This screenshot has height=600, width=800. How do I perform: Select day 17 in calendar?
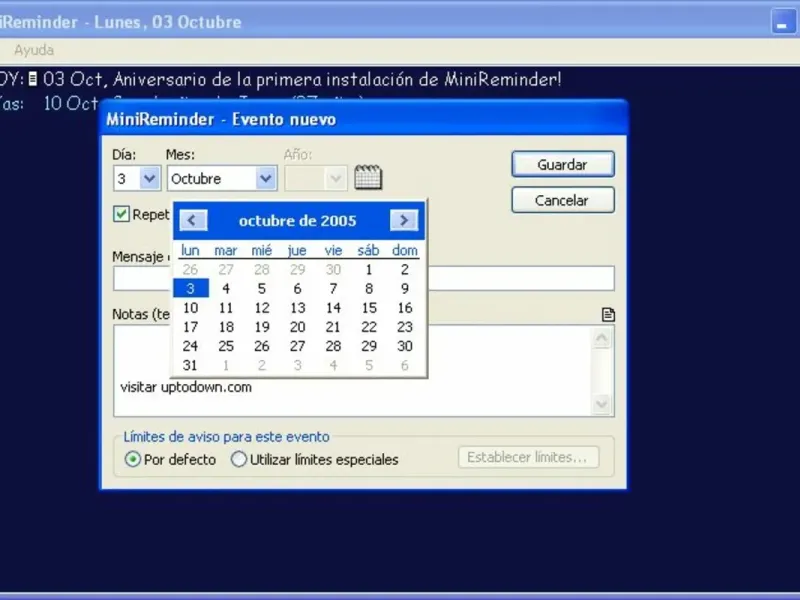(x=190, y=327)
